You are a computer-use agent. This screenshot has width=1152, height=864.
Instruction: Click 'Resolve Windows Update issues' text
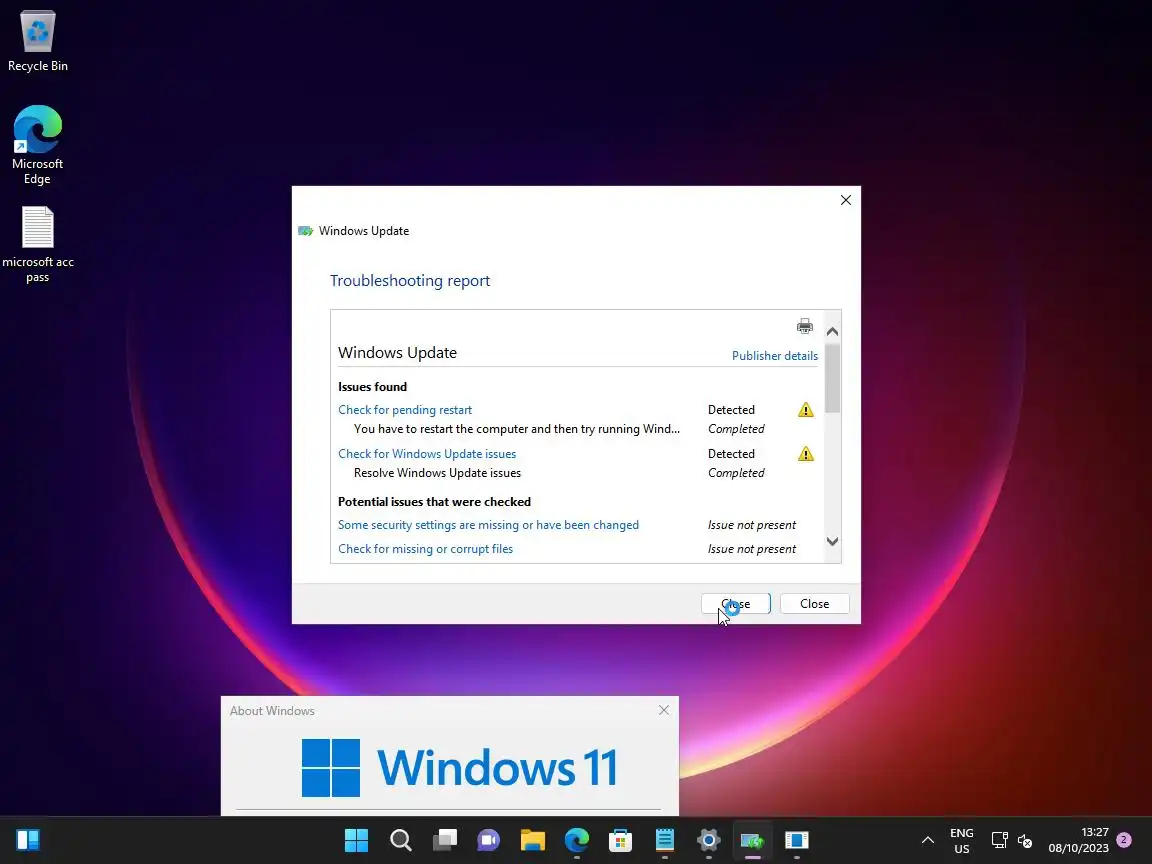[437, 473]
